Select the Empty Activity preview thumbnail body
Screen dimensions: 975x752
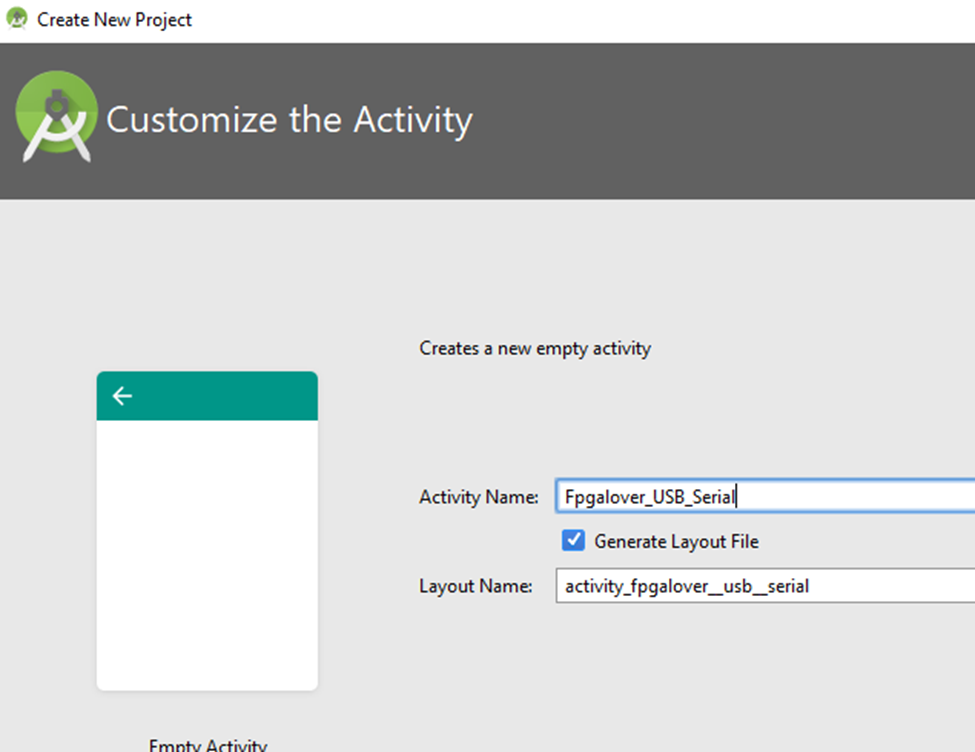207,555
